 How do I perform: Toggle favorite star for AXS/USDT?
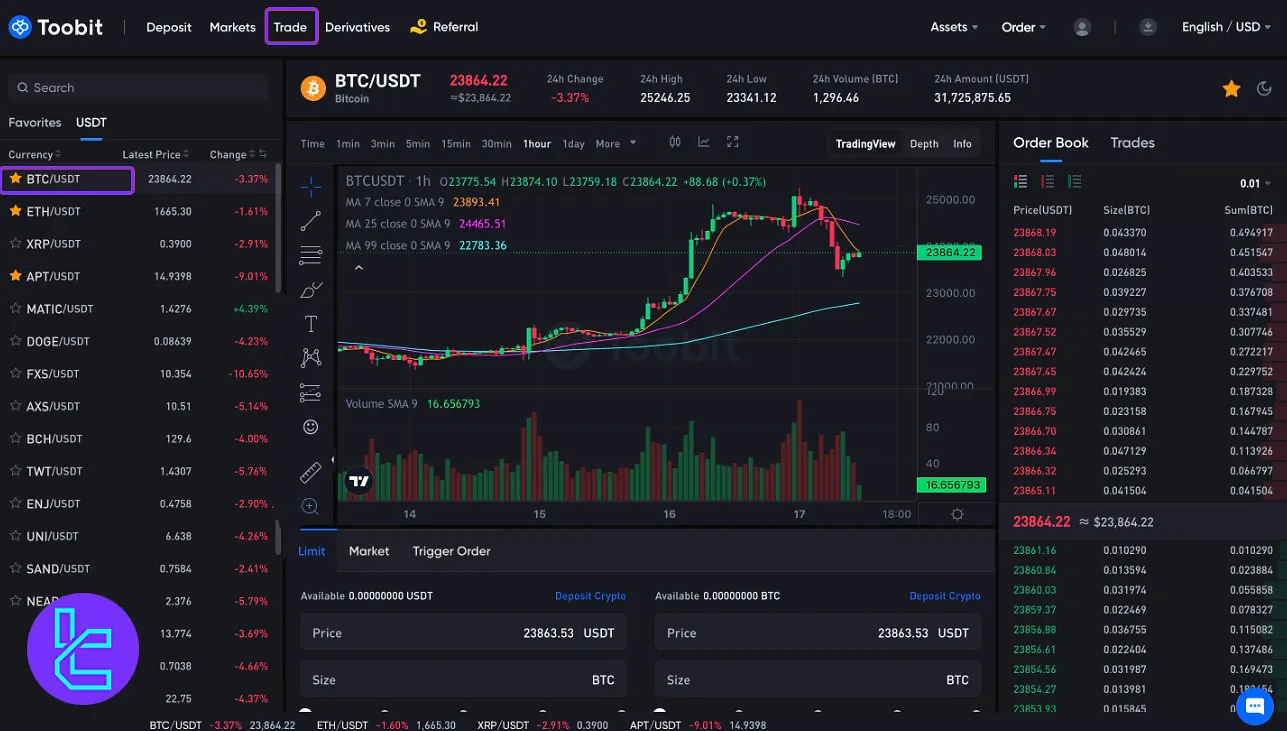16,405
